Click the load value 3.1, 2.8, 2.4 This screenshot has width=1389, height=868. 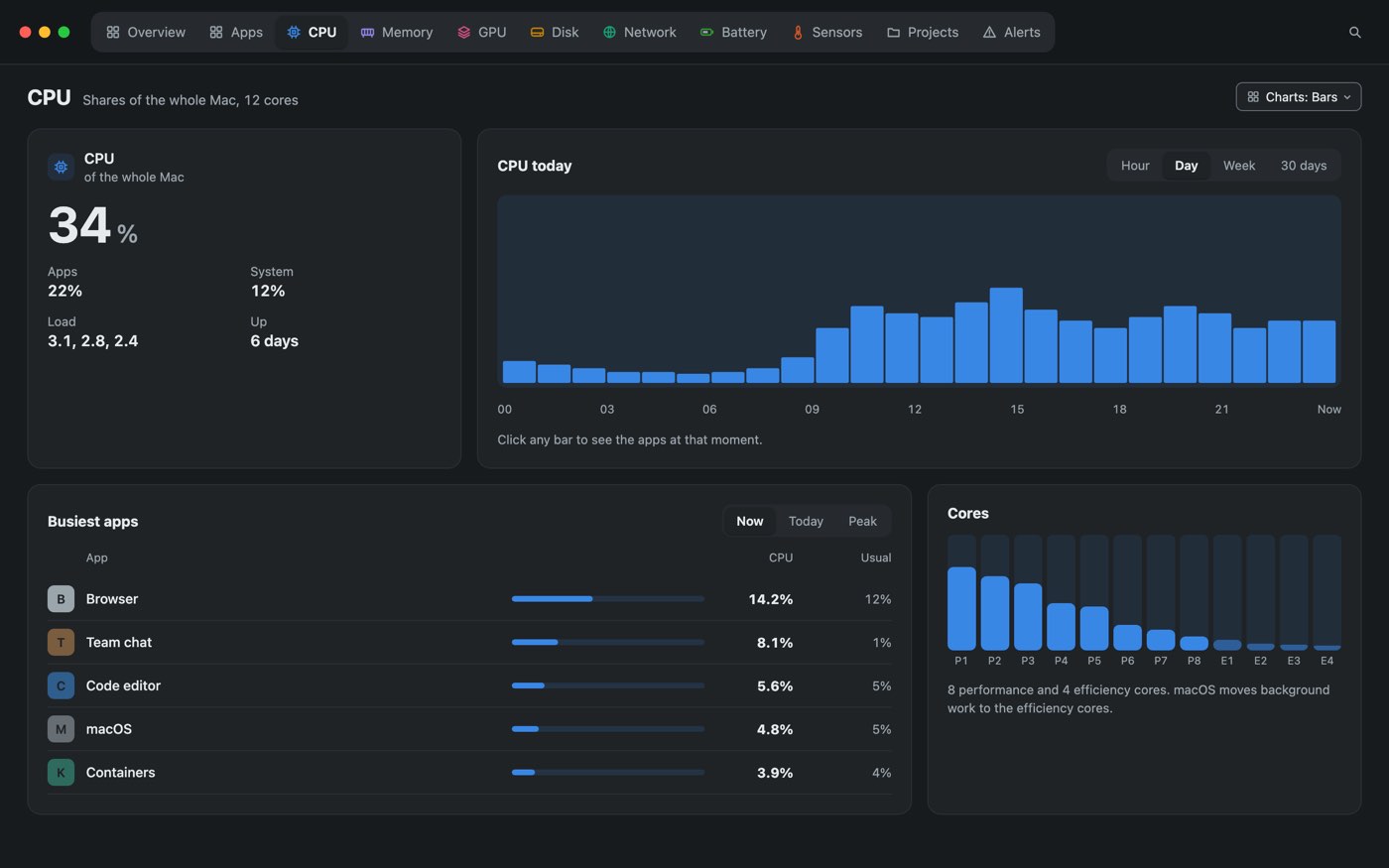pyautogui.click(x=93, y=340)
